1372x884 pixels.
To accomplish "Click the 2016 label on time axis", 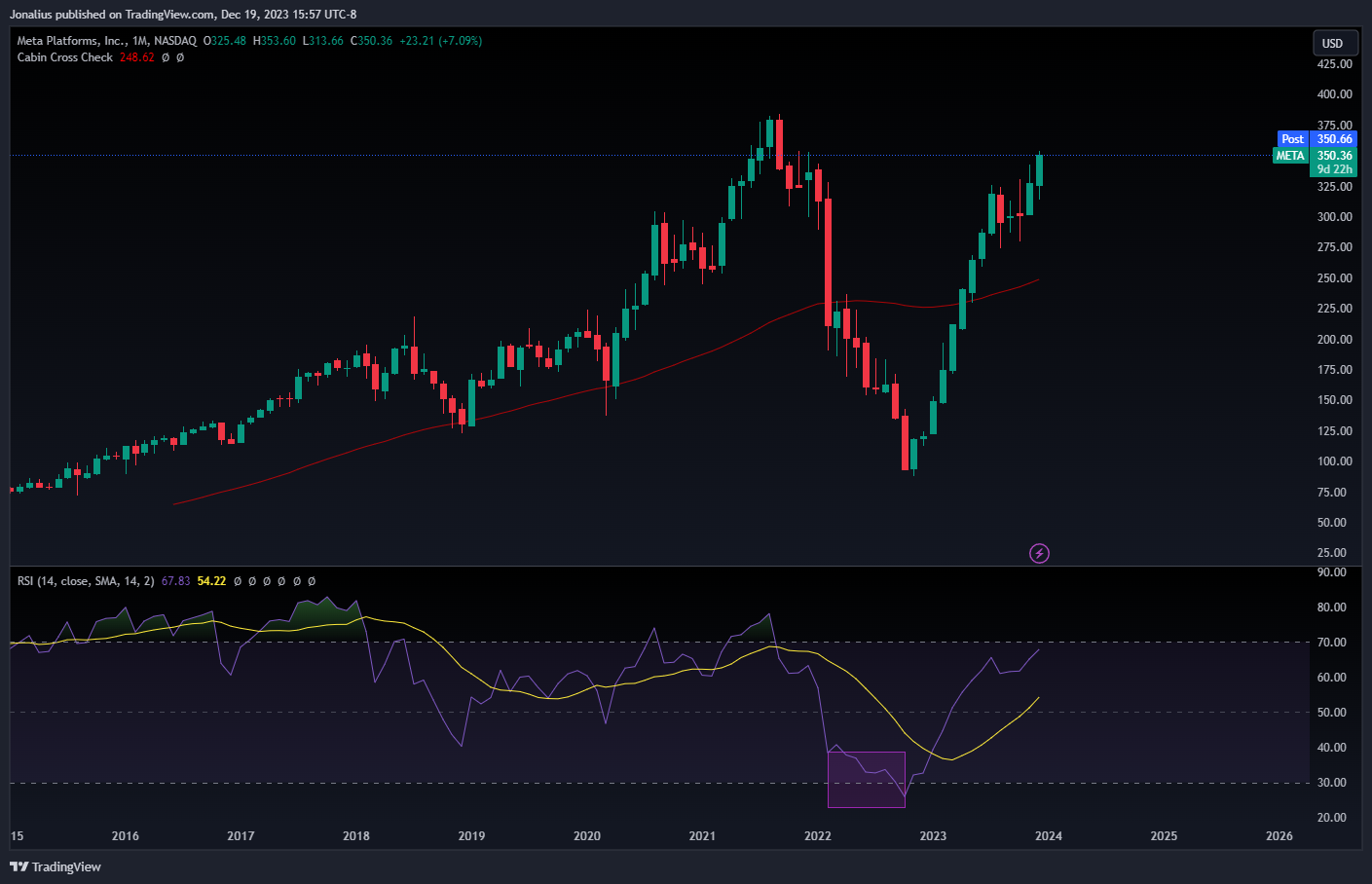I will click(x=126, y=836).
